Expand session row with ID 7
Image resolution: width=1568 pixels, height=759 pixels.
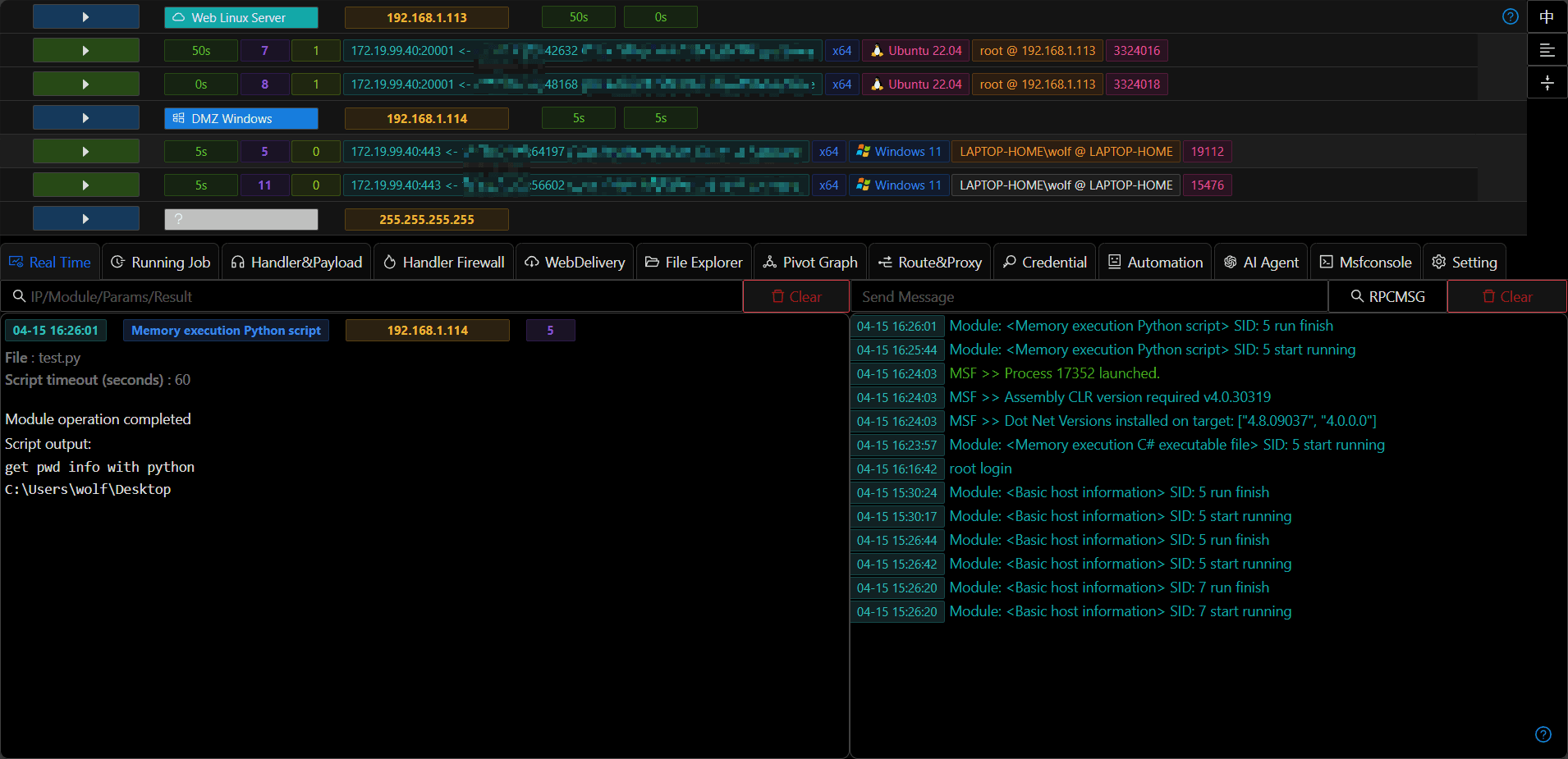86,51
